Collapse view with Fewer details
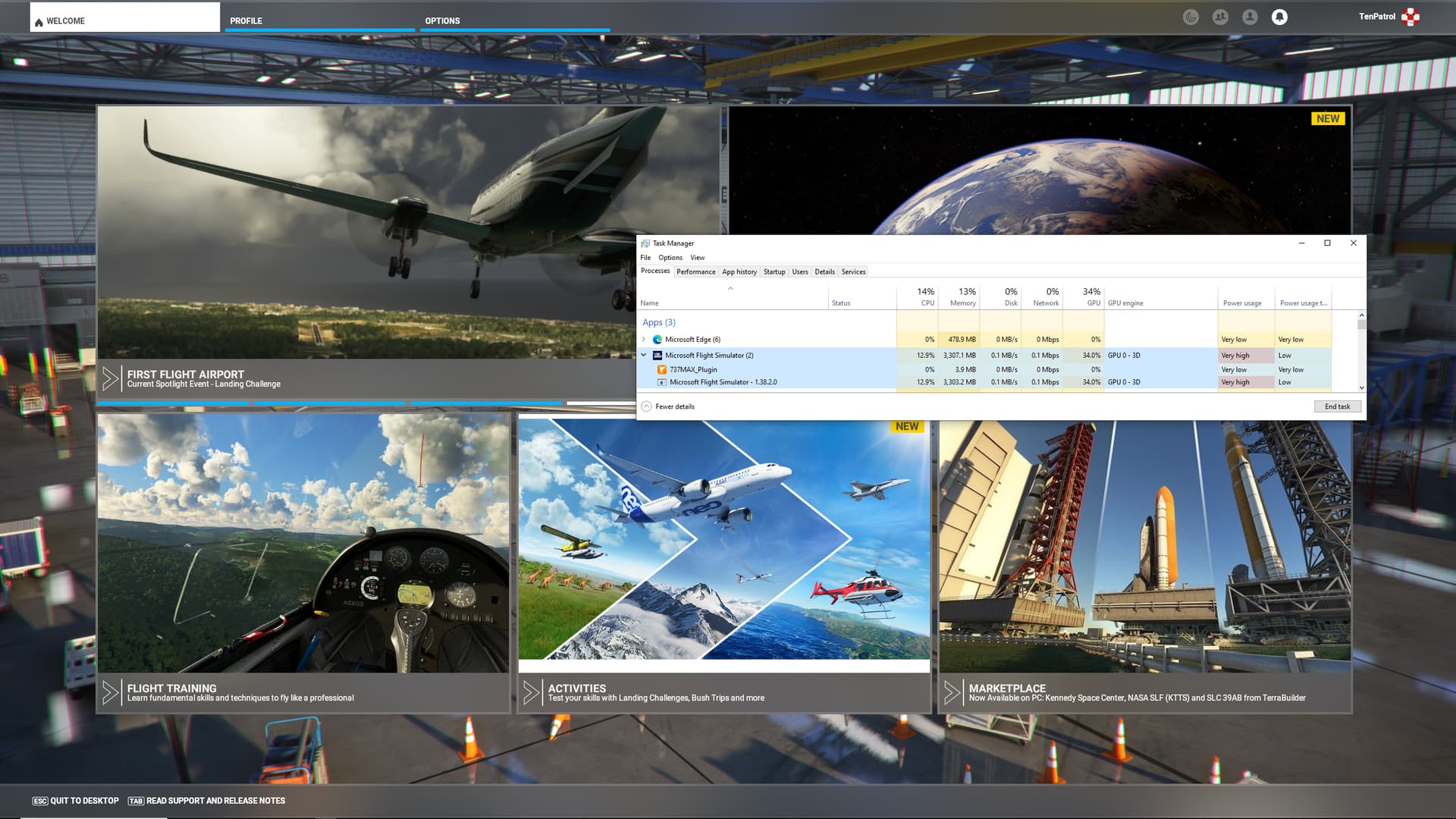The width and height of the screenshot is (1456, 819). tap(668, 406)
